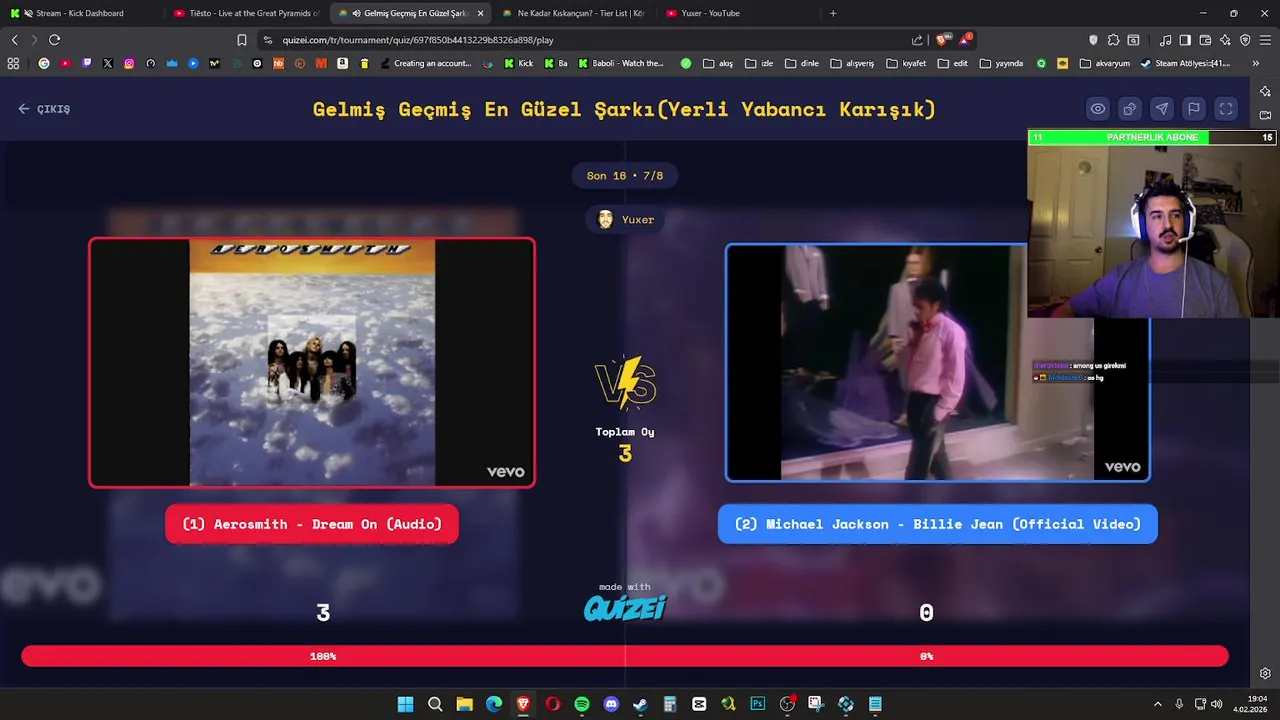Show hidden system tray icons
This screenshot has height=720, width=1280.
pos(1158,704)
